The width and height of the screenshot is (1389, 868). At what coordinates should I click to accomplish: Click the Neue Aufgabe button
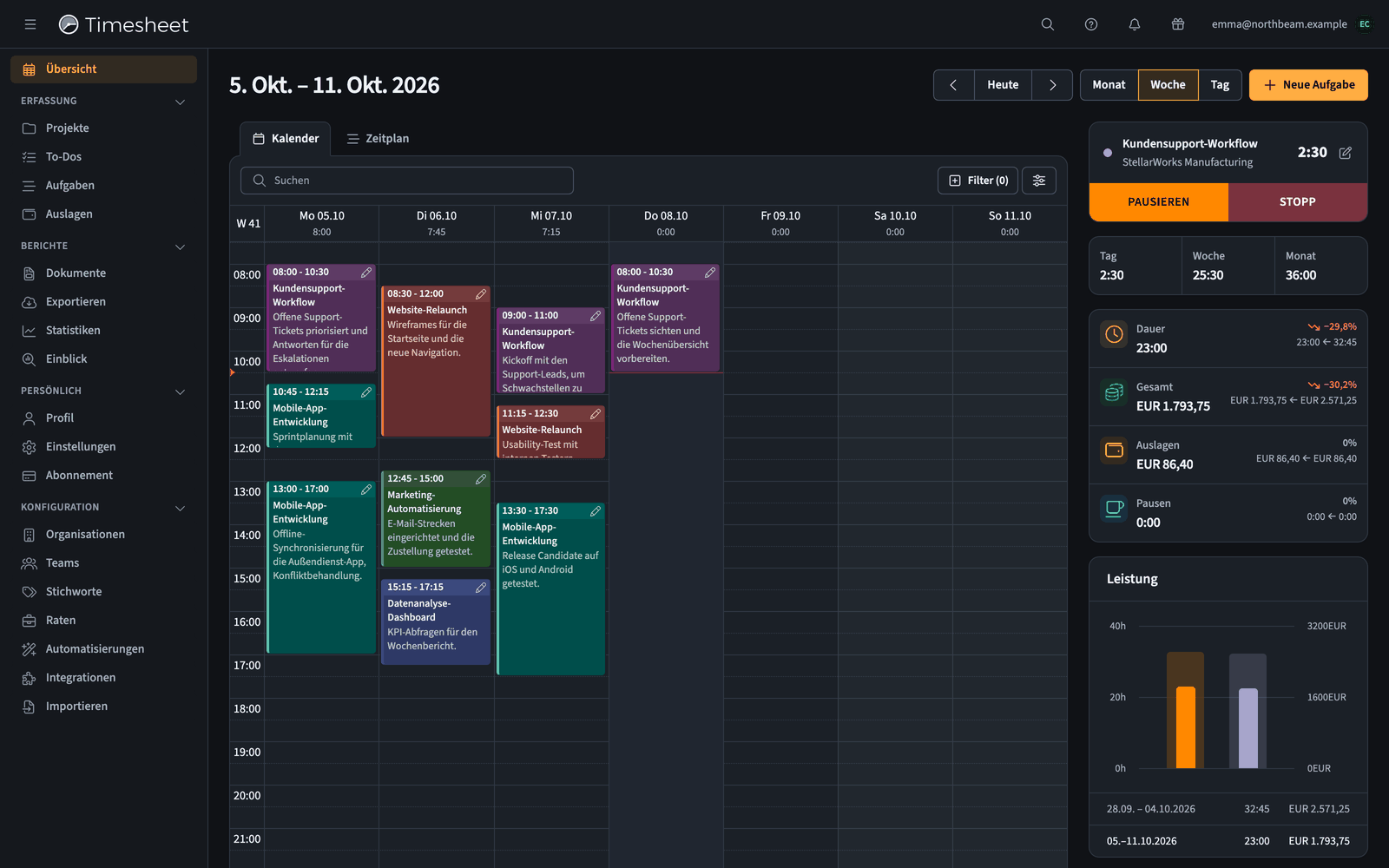pos(1308,85)
